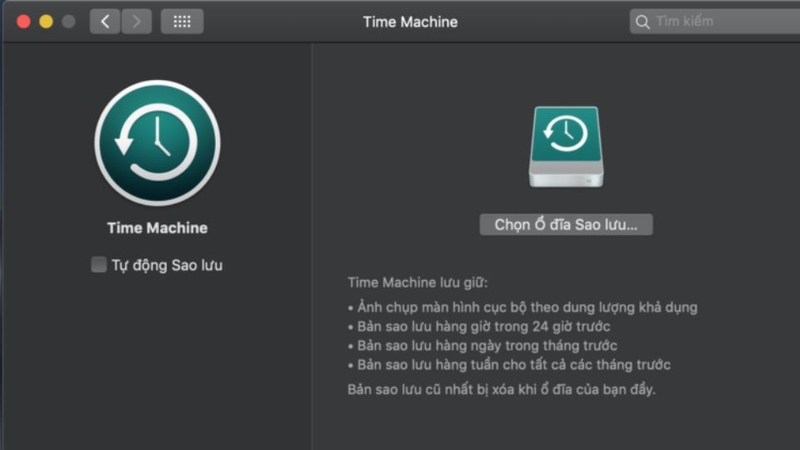Click 'Ảnh chụp màn hình cục bộ' line
Viewport: 800px width, 450px height.
pyautogui.click(x=522, y=307)
